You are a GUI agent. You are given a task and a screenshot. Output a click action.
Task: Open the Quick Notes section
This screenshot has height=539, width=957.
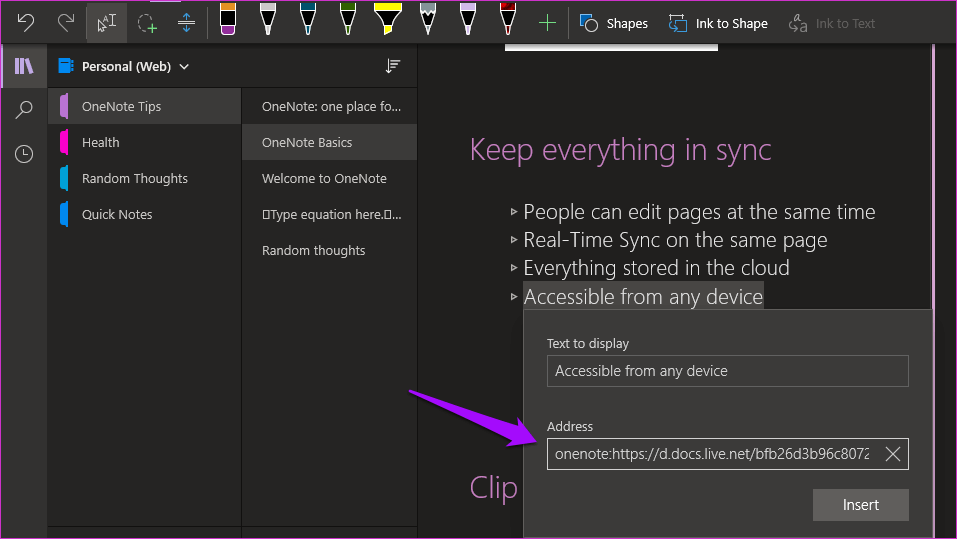coord(145,214)
